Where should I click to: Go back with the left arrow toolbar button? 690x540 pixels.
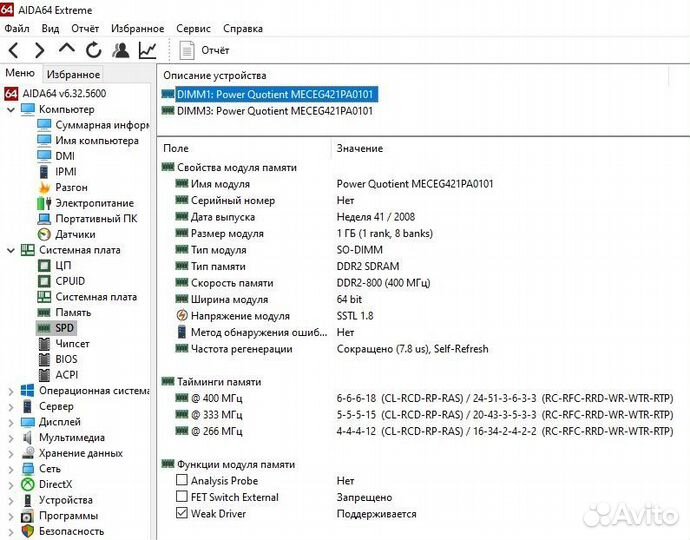[x=14, y=50]
